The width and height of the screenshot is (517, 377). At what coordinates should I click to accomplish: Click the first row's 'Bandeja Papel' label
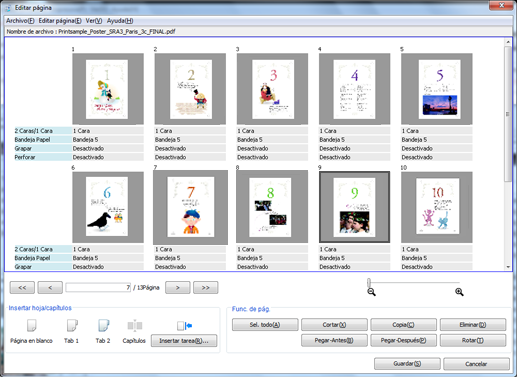pyautogui.click(x=43, y=139)
